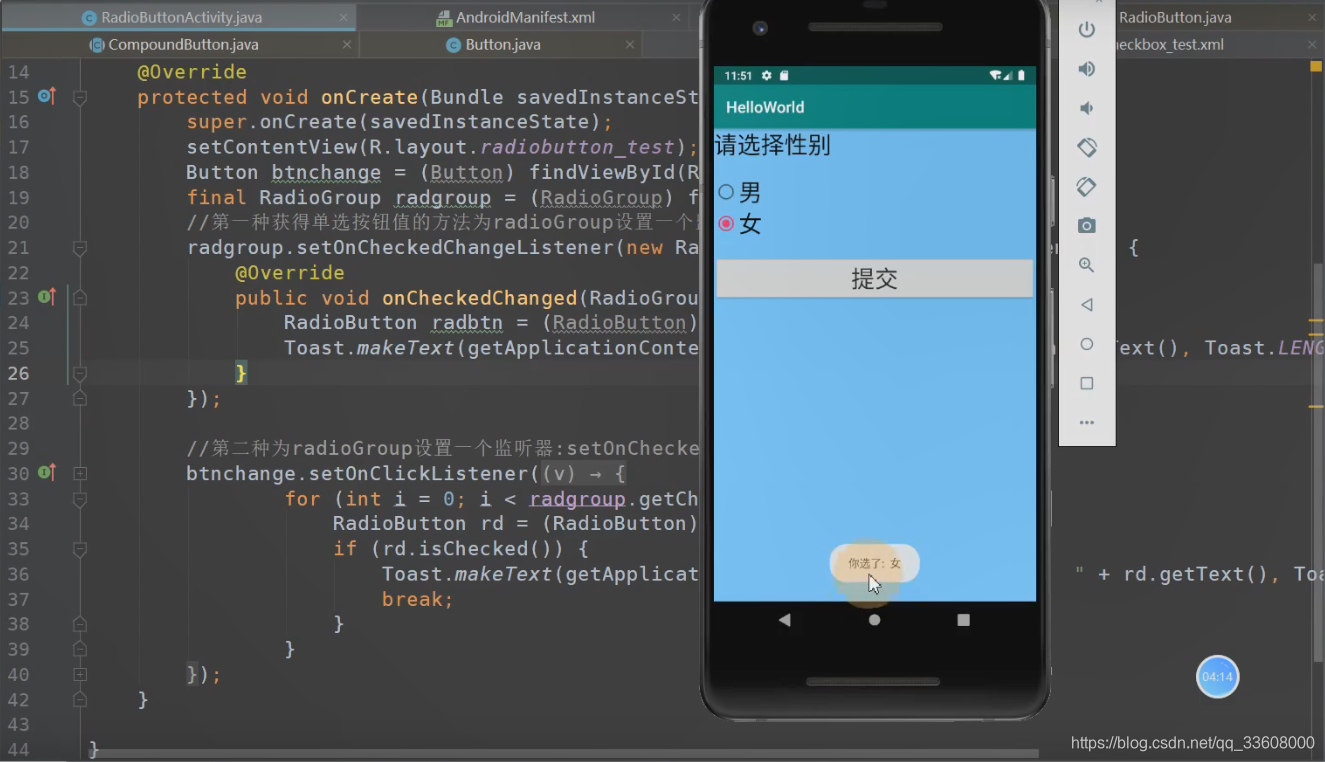Click the settings gear in phone status bar
The image size is (1325, 762).
[x=767, y=76]
